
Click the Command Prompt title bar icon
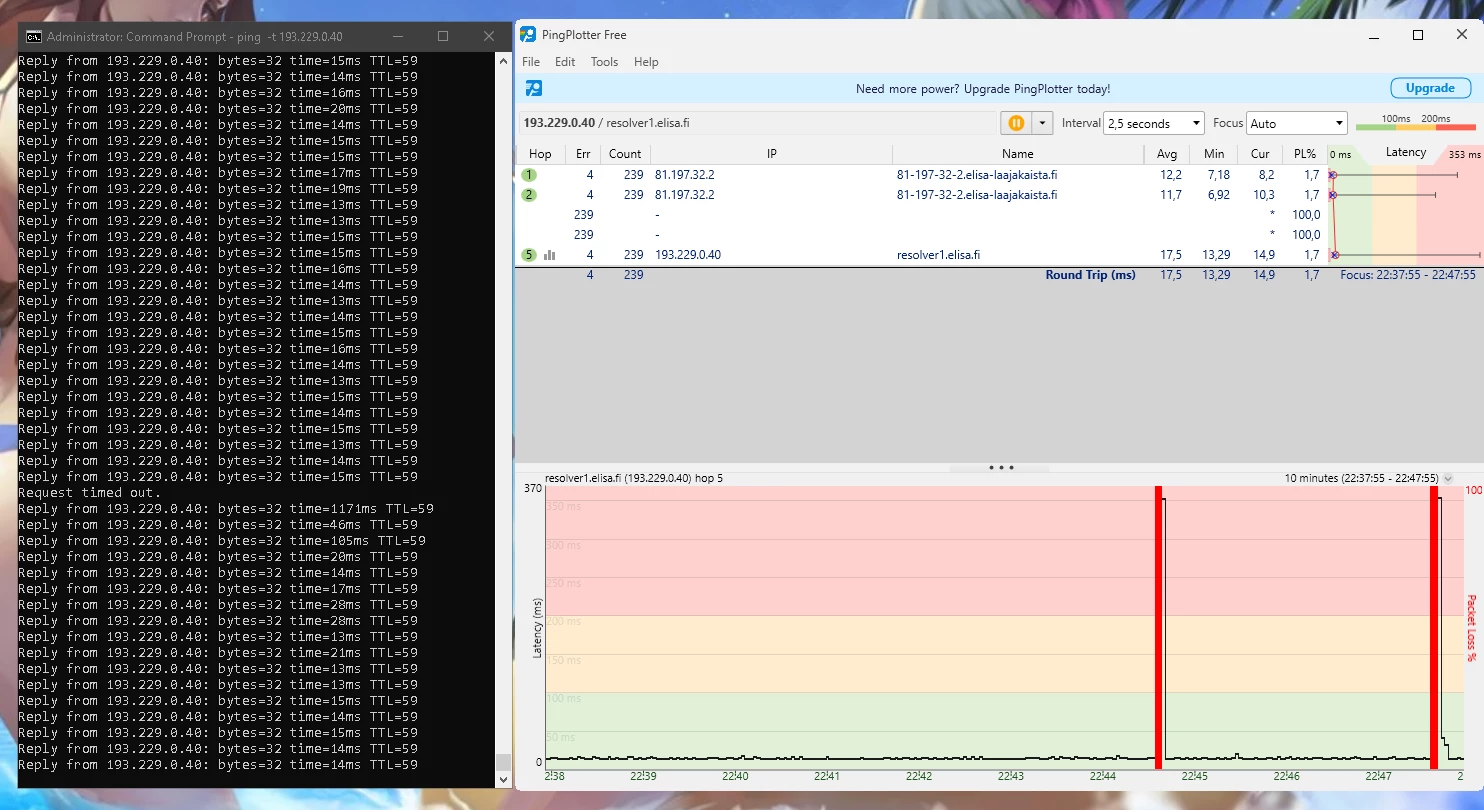pyautogui.click(x=33, y=36)
